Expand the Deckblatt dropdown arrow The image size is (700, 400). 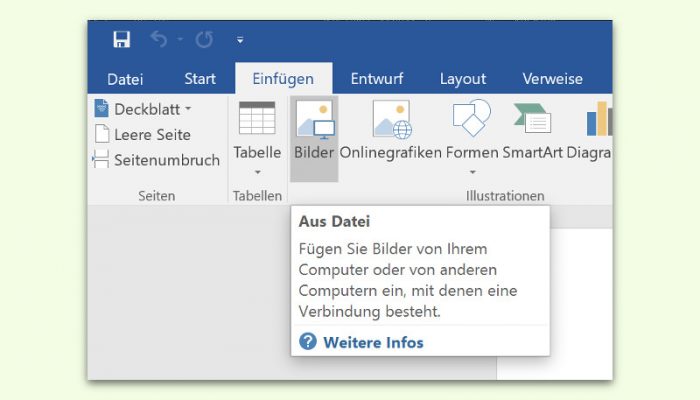[188, 108]
